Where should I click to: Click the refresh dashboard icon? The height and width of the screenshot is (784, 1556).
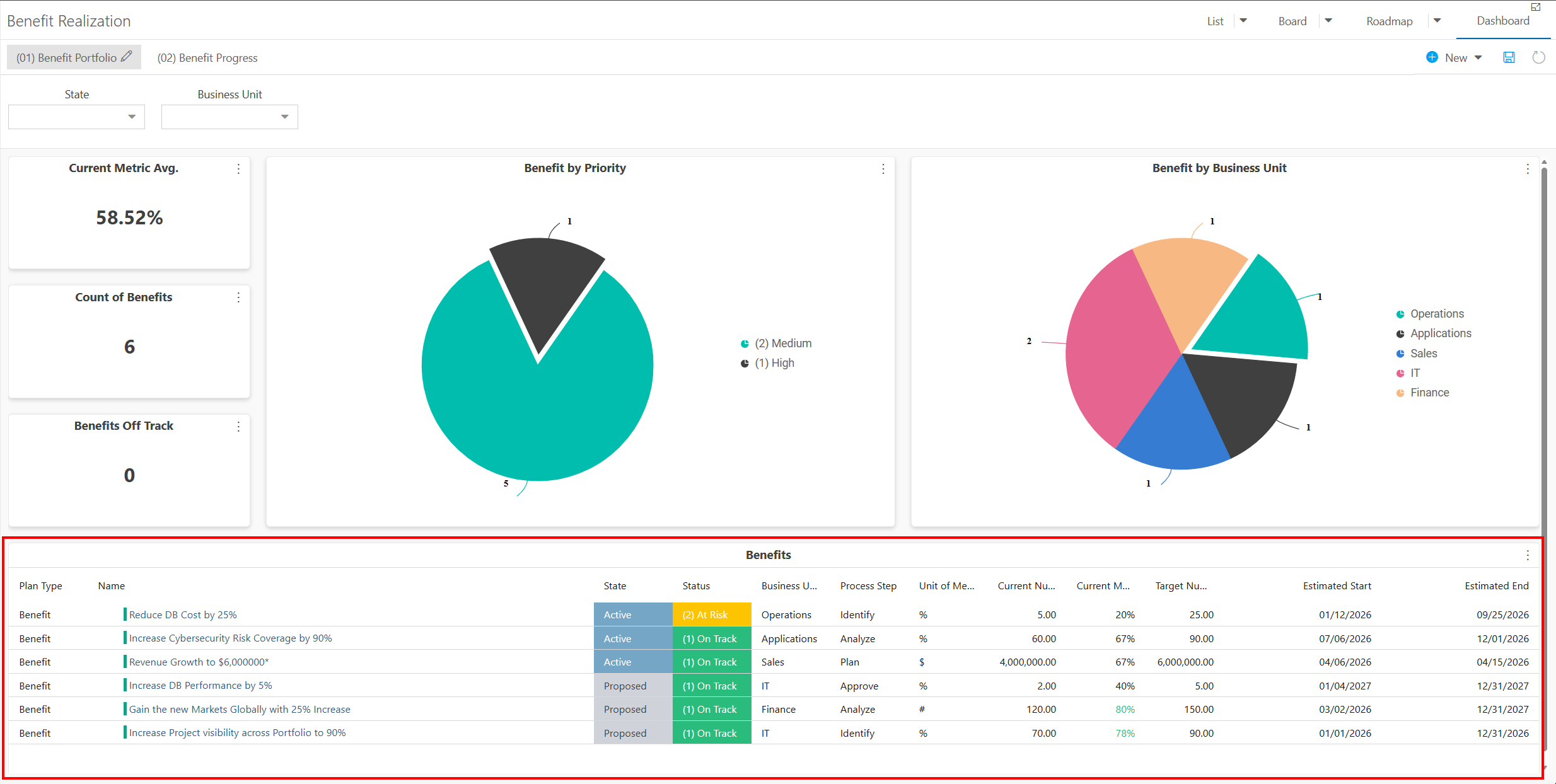click(1538, 57)
